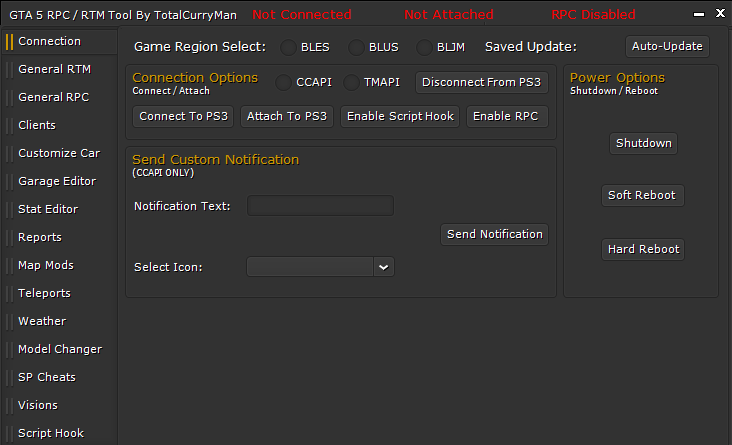This screenshot has width=732, height=445.
Task: Enable Script Hook button
Action: [400, 116]
